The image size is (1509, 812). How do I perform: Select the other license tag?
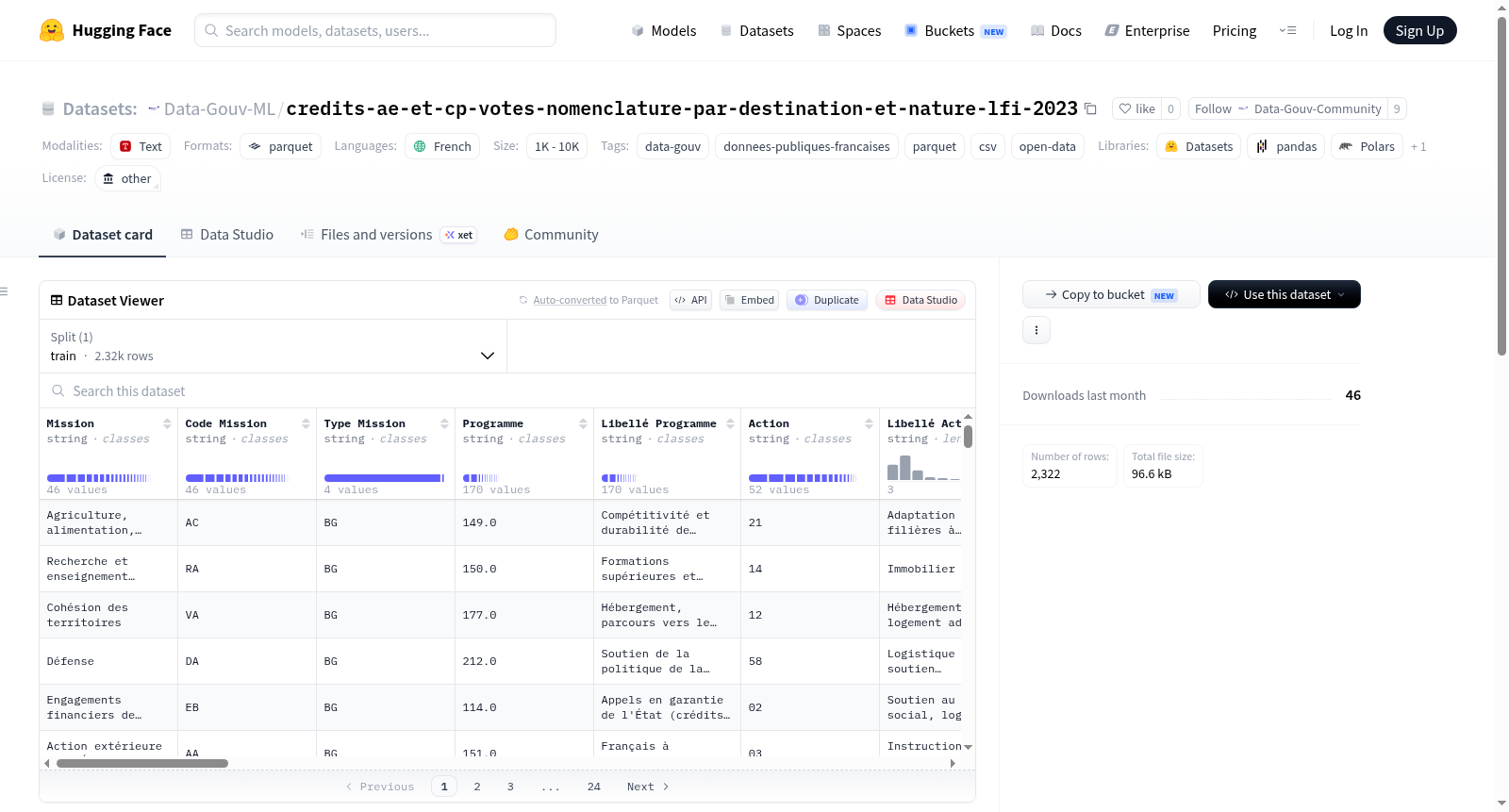point(127,178)
